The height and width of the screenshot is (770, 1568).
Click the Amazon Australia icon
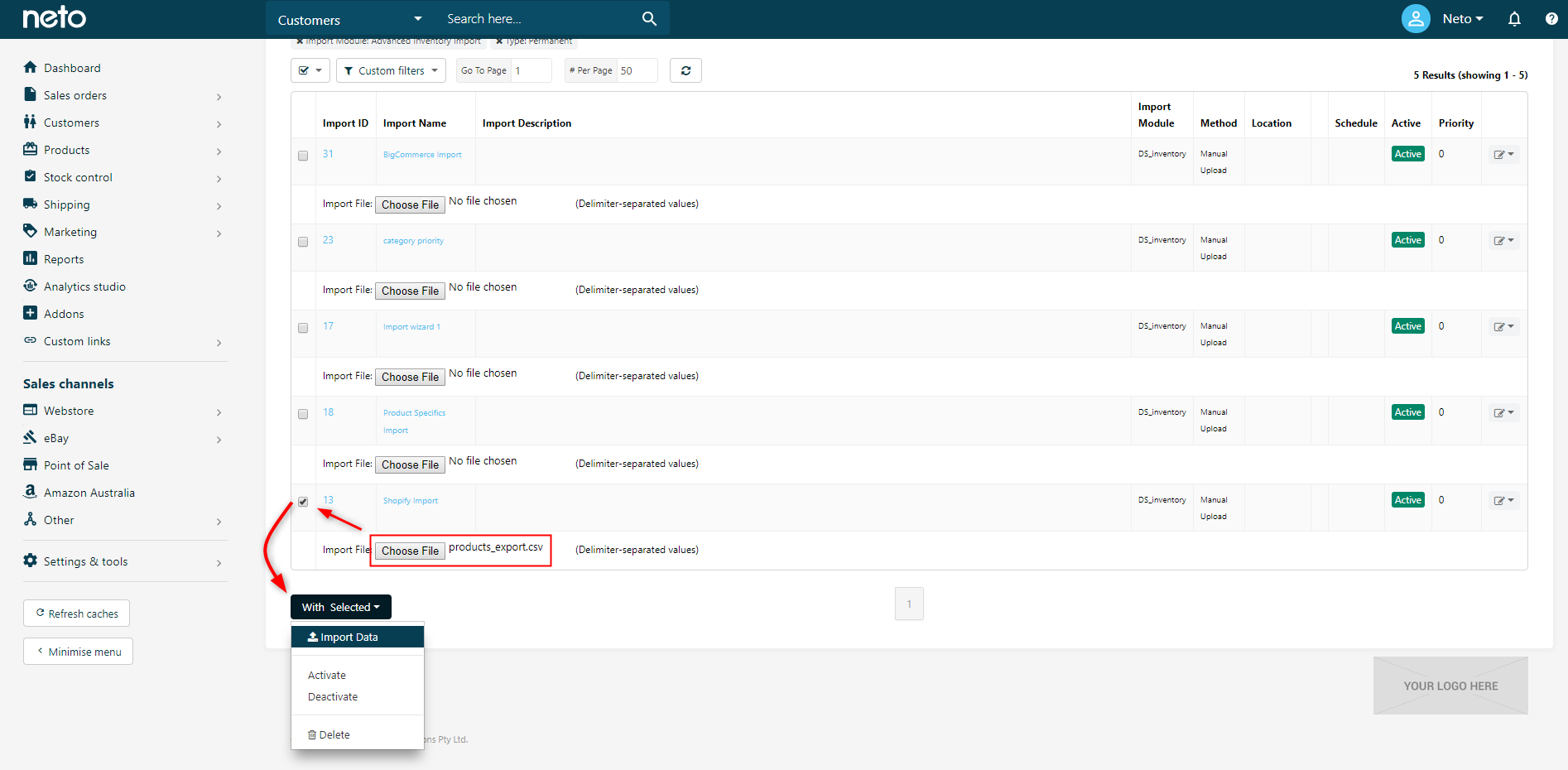click(31, 492)
